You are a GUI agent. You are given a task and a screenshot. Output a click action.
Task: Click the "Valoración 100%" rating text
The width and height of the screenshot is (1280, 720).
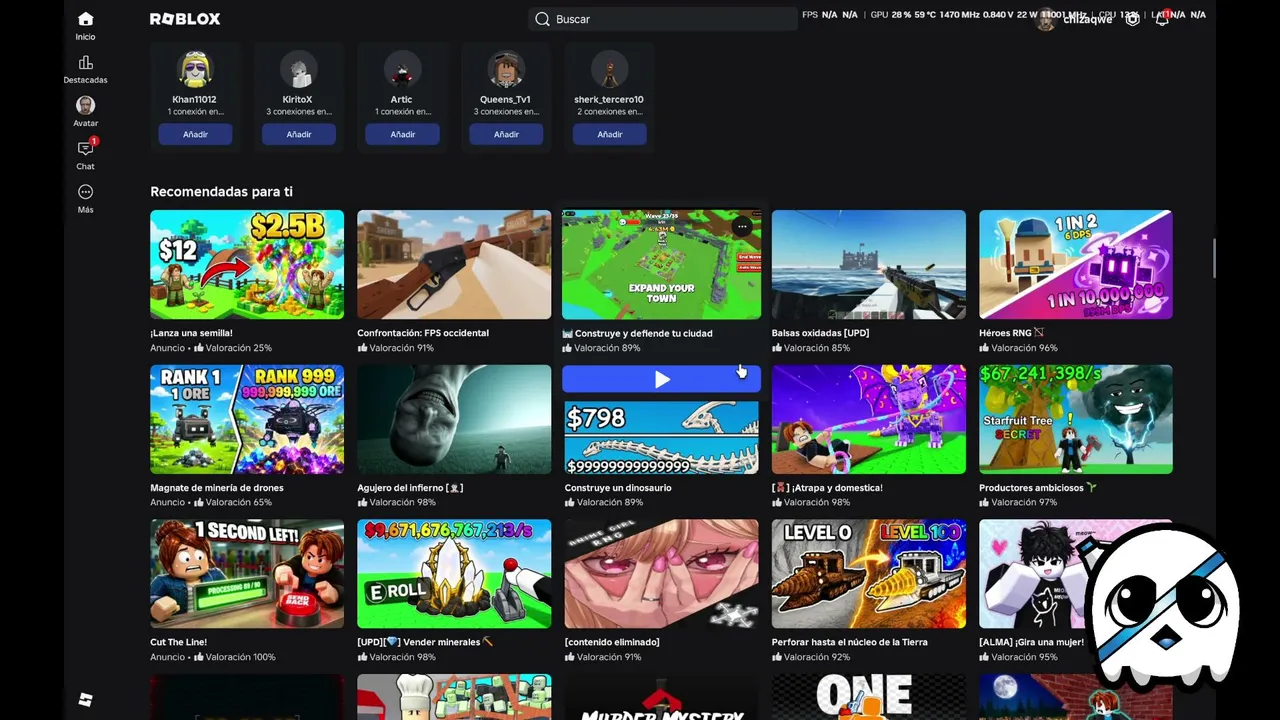241,657
